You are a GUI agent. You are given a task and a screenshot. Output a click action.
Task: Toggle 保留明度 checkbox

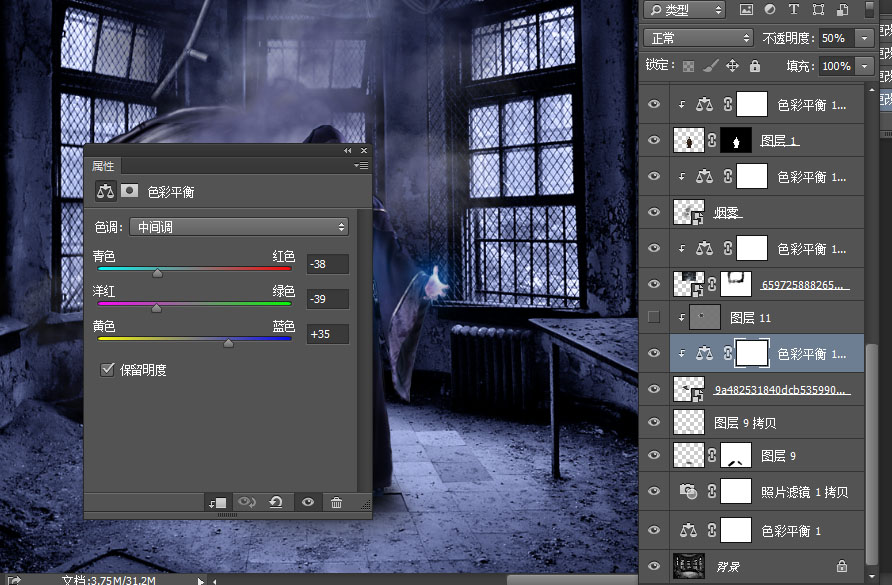point(107,370)
